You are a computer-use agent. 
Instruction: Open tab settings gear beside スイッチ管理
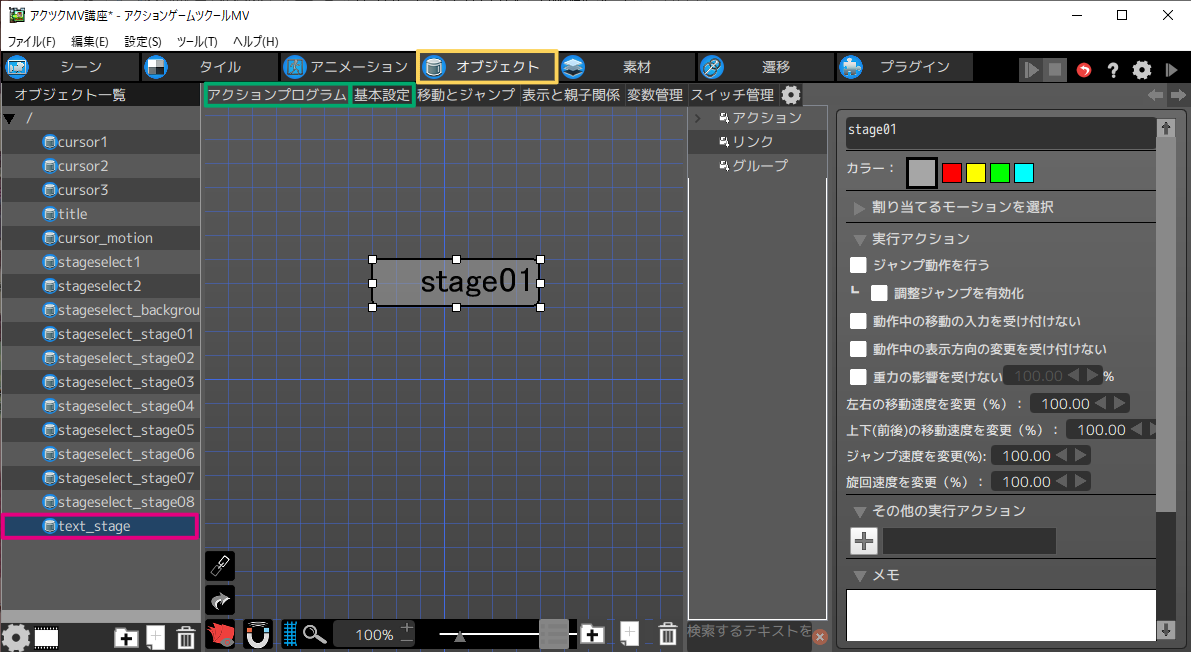[791, 95]
